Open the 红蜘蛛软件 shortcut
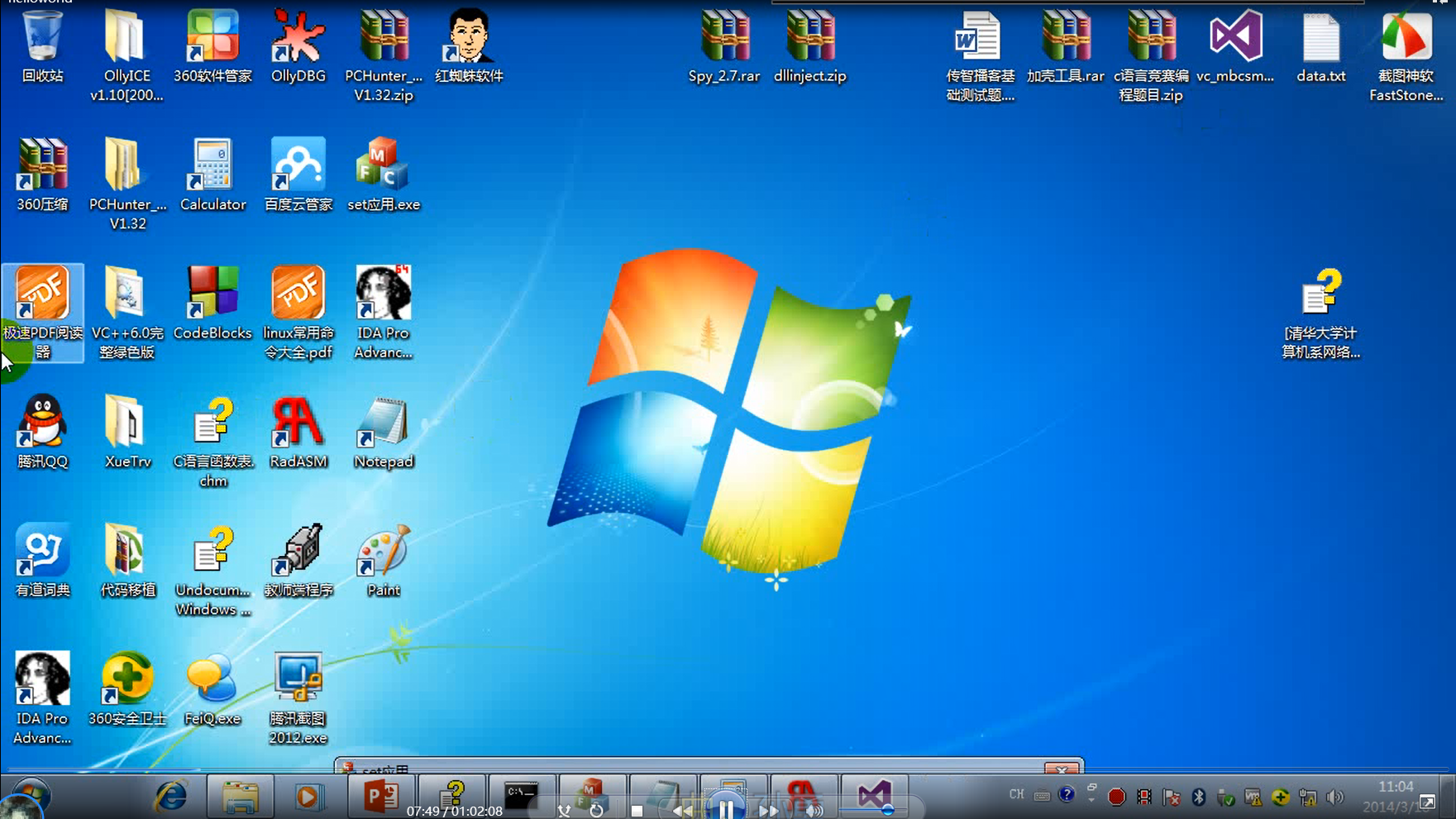1456x819 pixels. [469, 46]
